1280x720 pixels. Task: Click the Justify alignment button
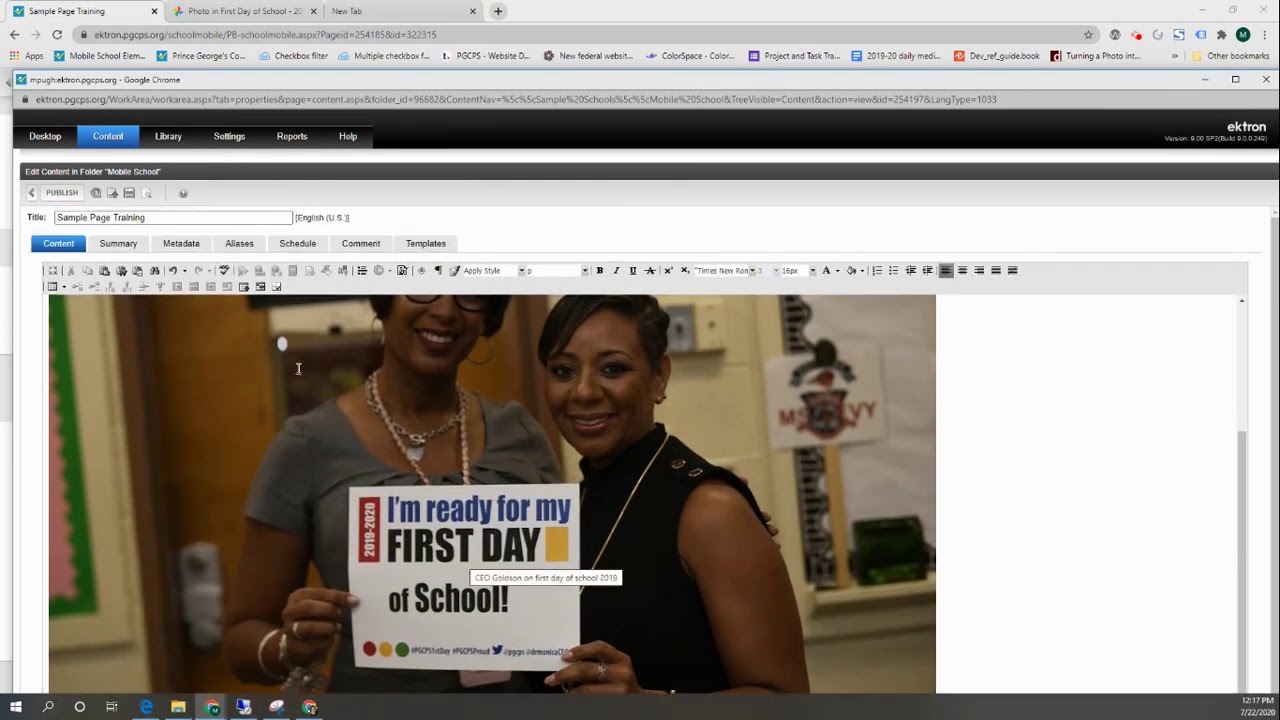[996, 270]
